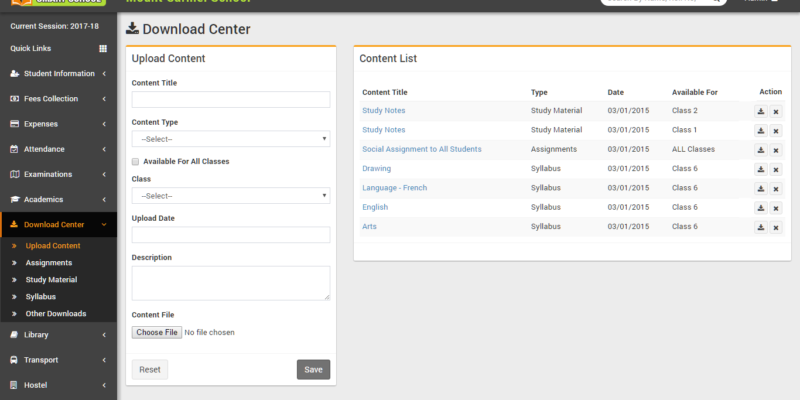Delete the Drawing syllabus entry

[x=776, y=169]
